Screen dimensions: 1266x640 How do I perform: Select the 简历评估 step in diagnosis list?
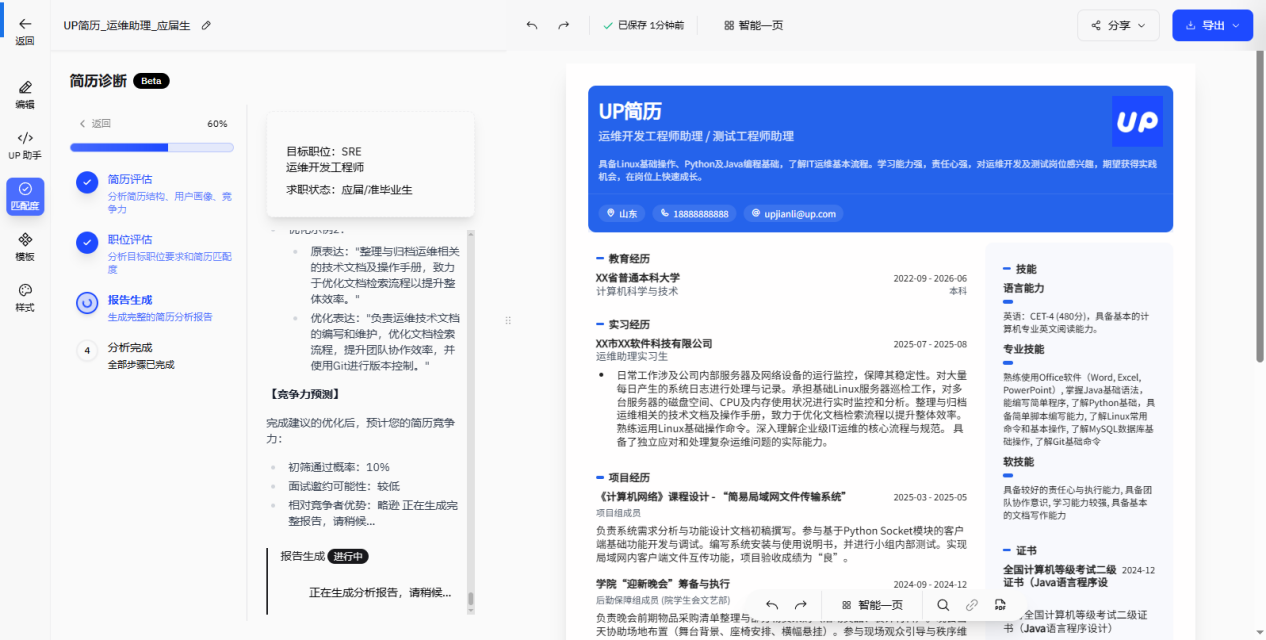[x=130, y=180]
